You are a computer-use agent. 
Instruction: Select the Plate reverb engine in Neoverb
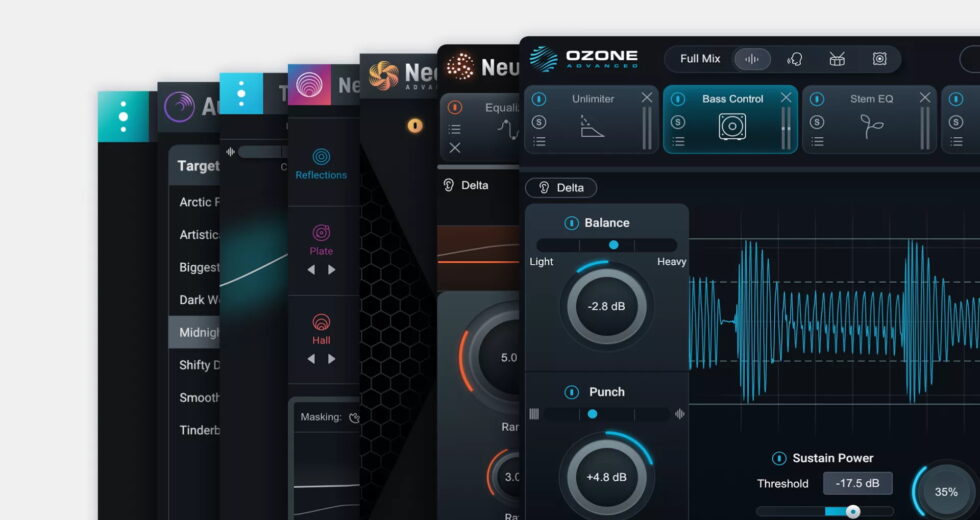(321, 241)
